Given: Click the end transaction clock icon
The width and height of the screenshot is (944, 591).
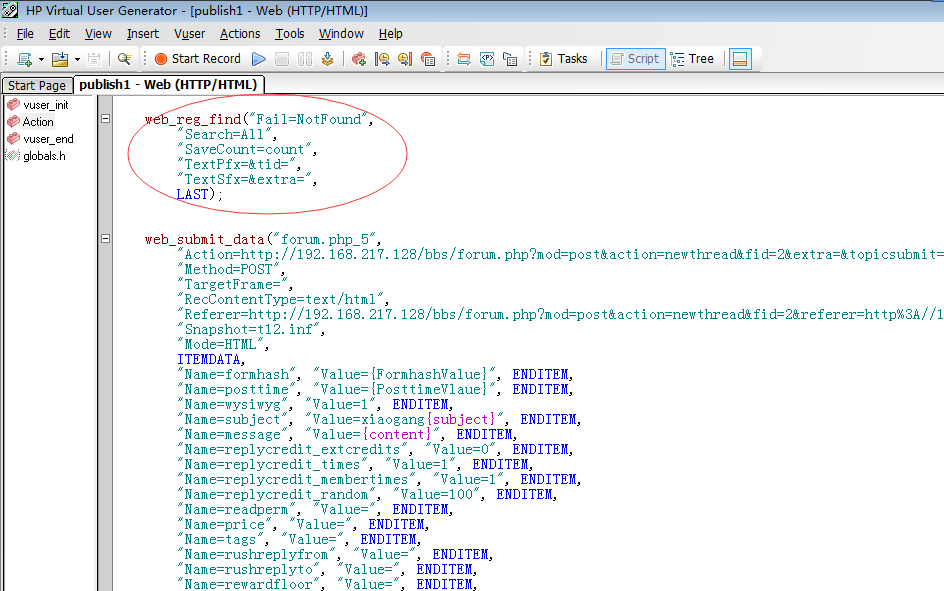Looking at the screenshot, I should (x=405, y=59).
